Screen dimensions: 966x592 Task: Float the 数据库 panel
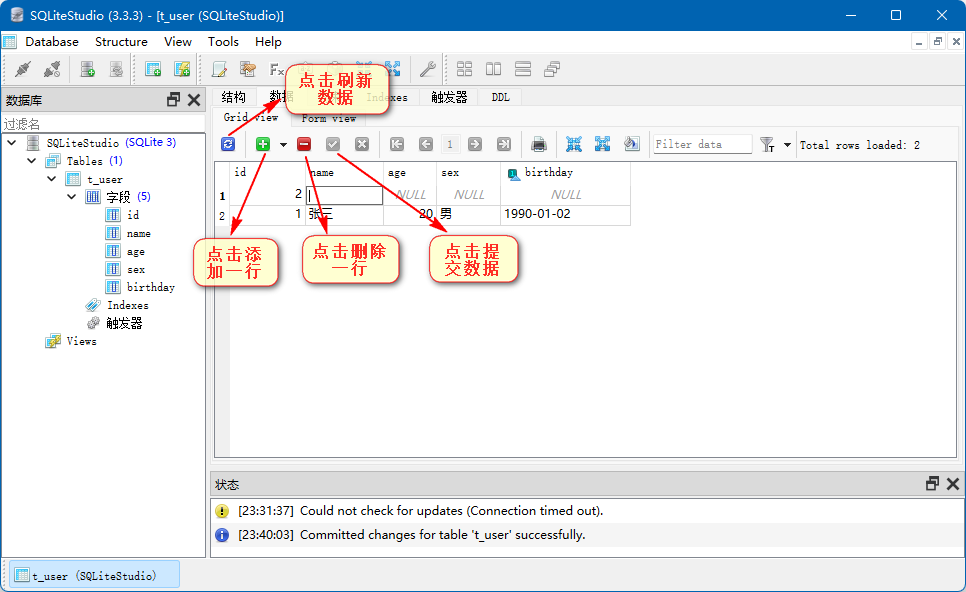pyautogui.click(x=174, y=100)
